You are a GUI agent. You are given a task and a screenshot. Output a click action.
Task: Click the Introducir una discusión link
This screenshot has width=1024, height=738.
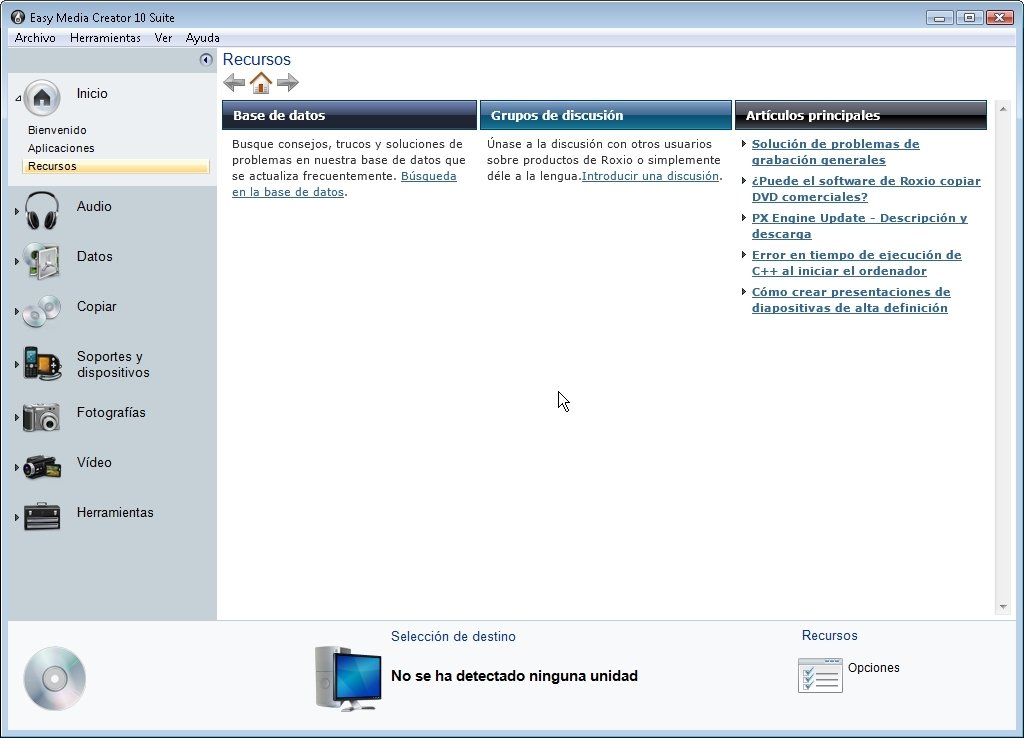650,176
